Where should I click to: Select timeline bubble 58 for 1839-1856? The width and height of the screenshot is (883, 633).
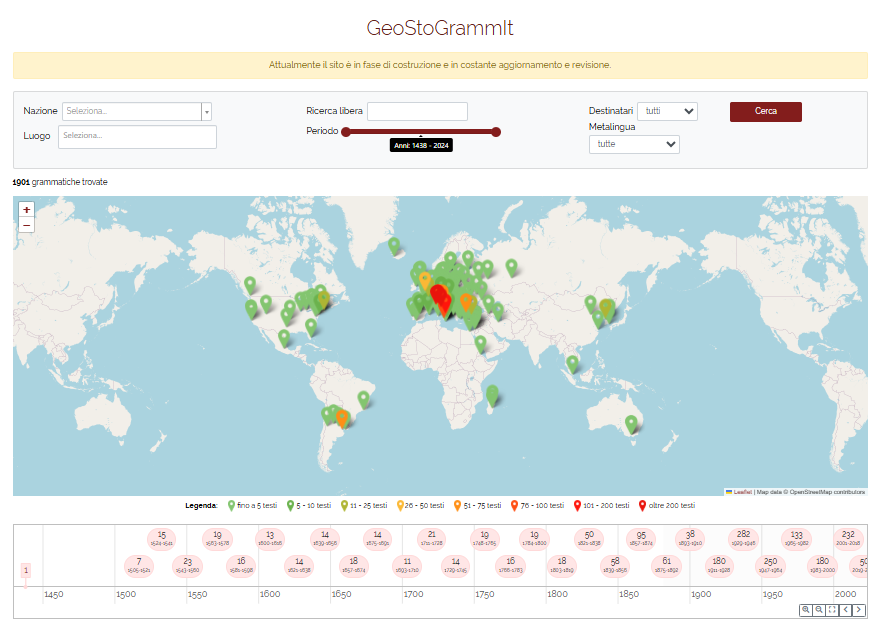(615, 565)
